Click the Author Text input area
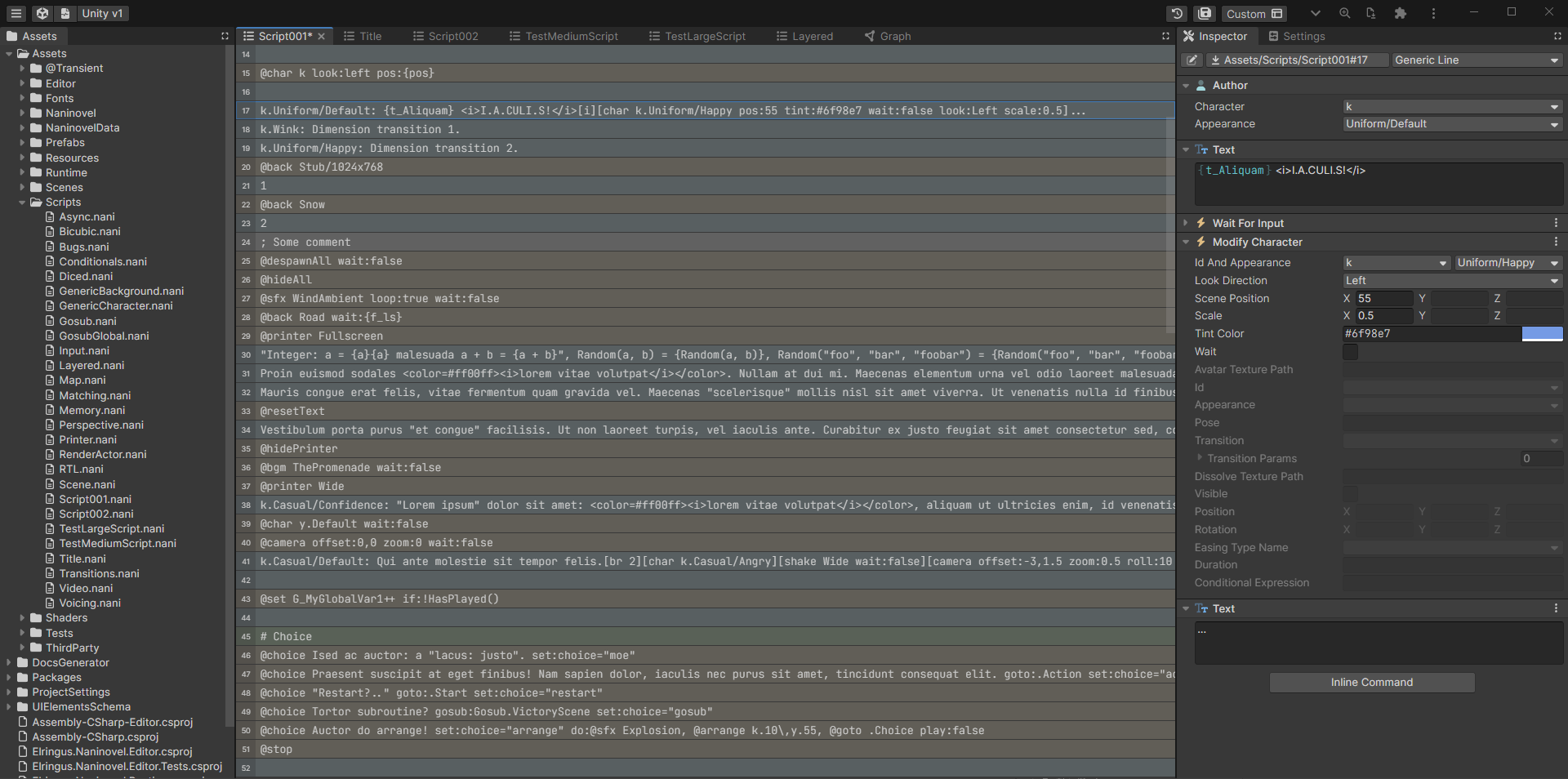Screen dimensions: 1568x779 tap(1379, 184)
